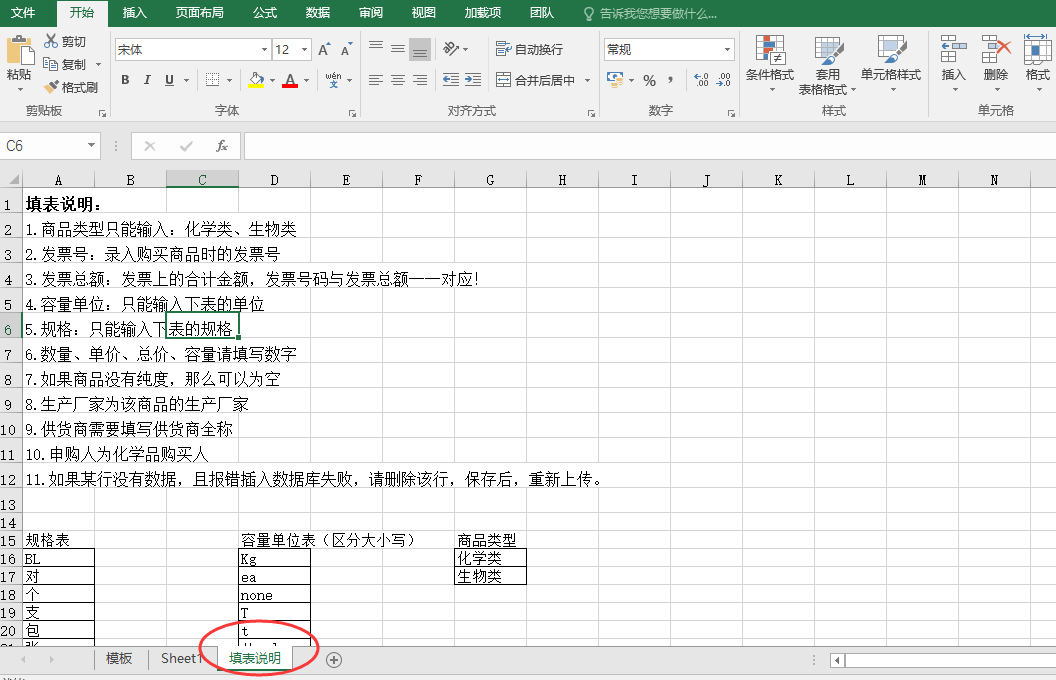Screen dimensions: 1056x680
Task: Switch to the 插入 ribbon tab
Action: click(134, 13)
